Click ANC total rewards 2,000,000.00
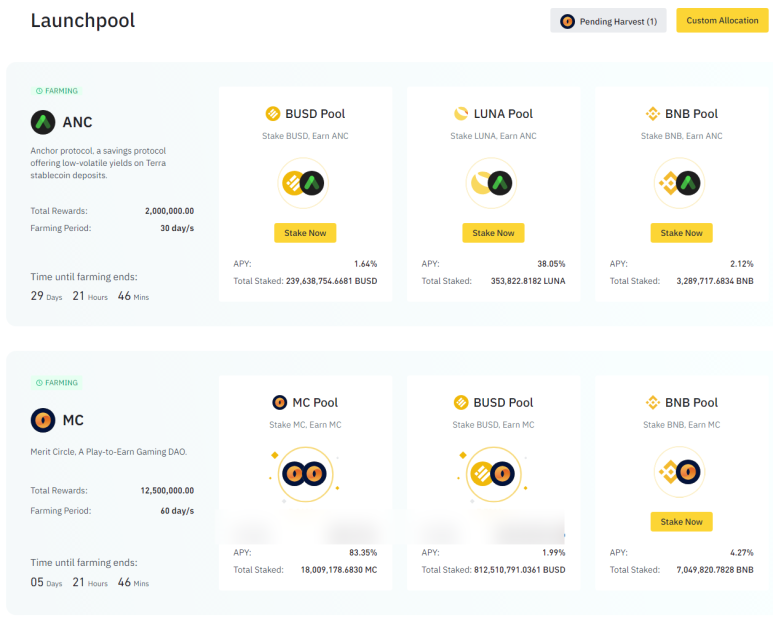 pos(170,211)
